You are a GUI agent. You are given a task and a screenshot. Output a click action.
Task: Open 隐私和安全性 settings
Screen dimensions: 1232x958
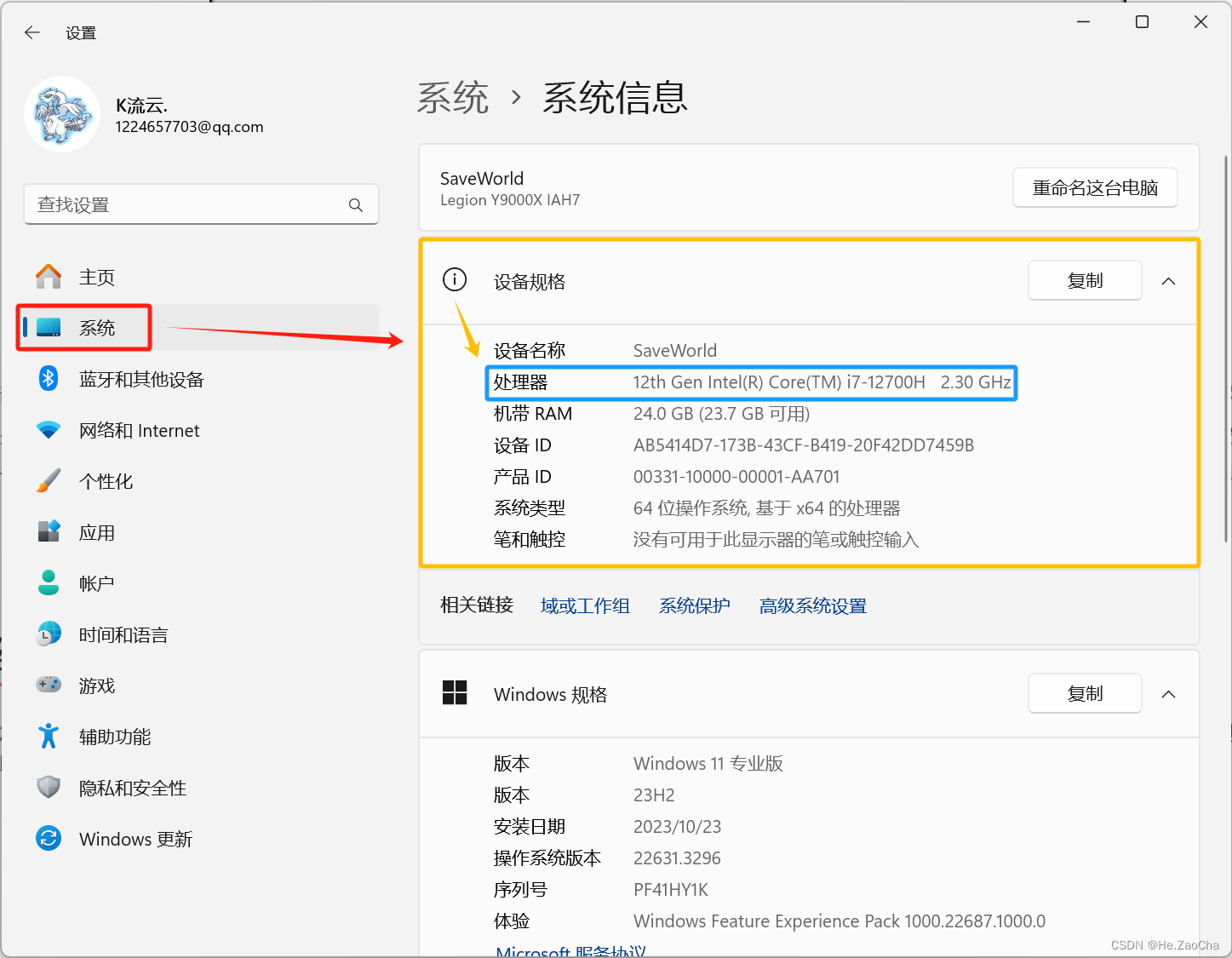201,788
